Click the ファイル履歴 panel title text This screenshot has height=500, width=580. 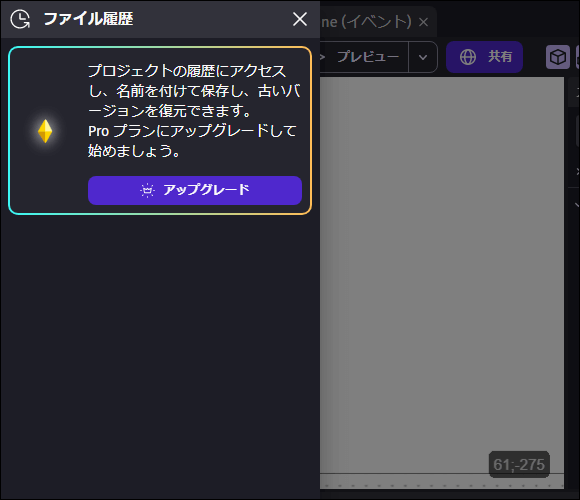tap(88, 19)
